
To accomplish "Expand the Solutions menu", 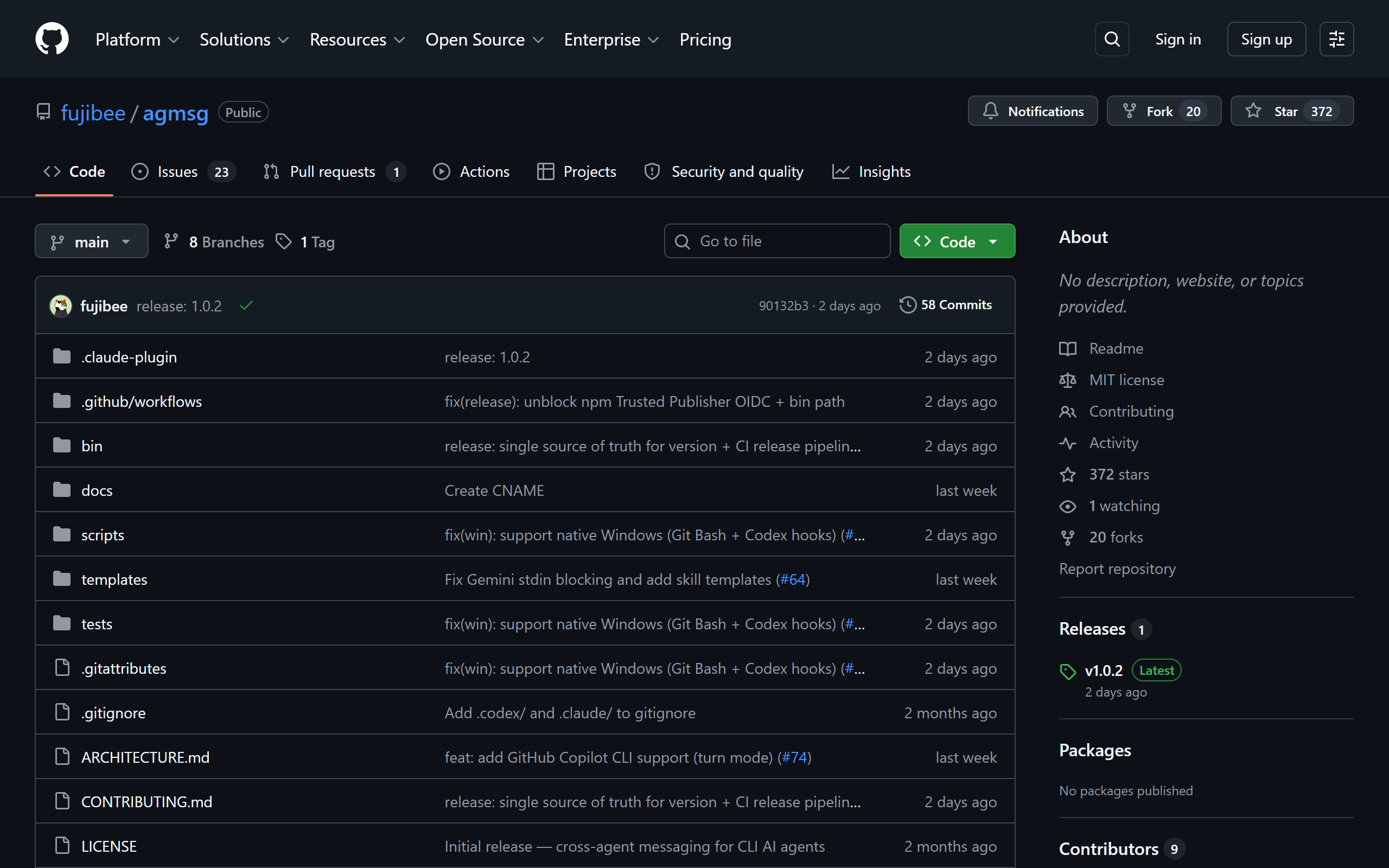I will [x=244, y=40].
